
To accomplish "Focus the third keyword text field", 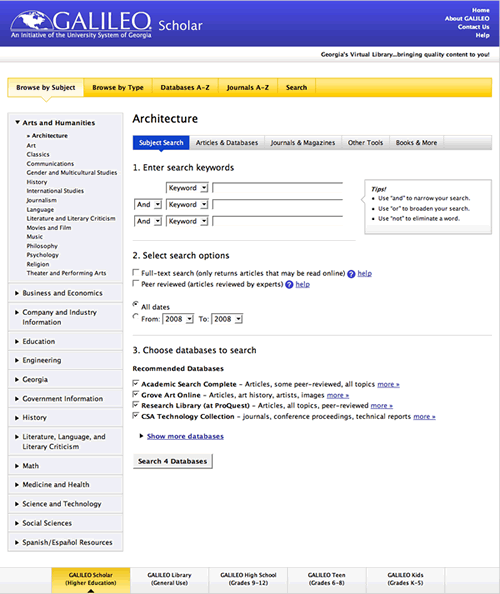I will coord(278,221).
